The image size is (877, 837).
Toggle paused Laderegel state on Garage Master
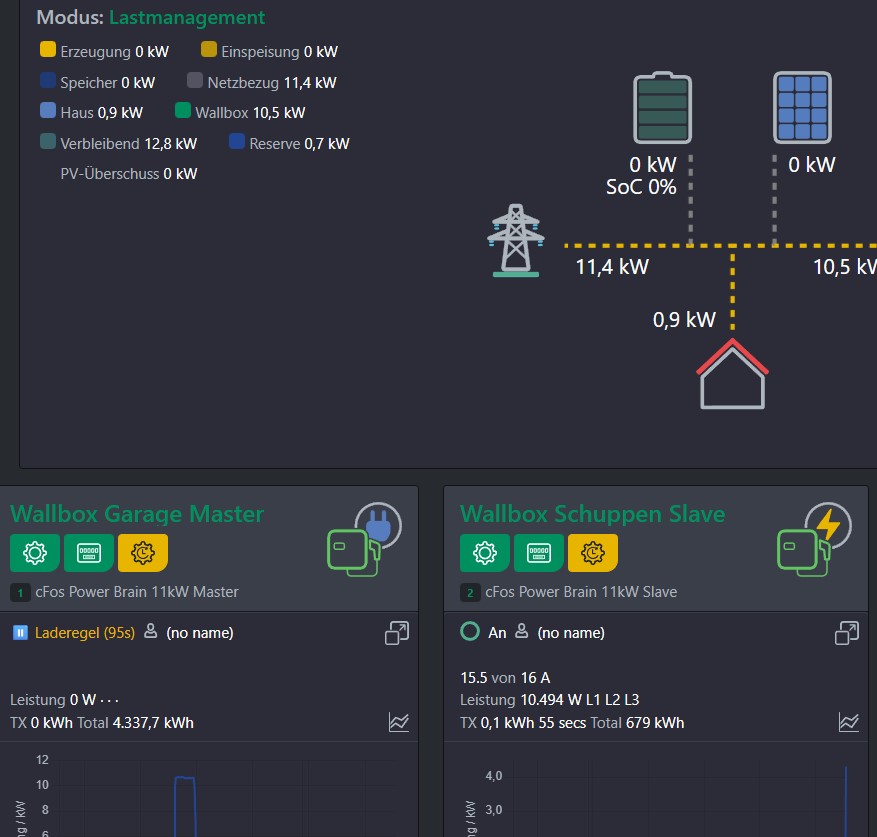point(20,632)
